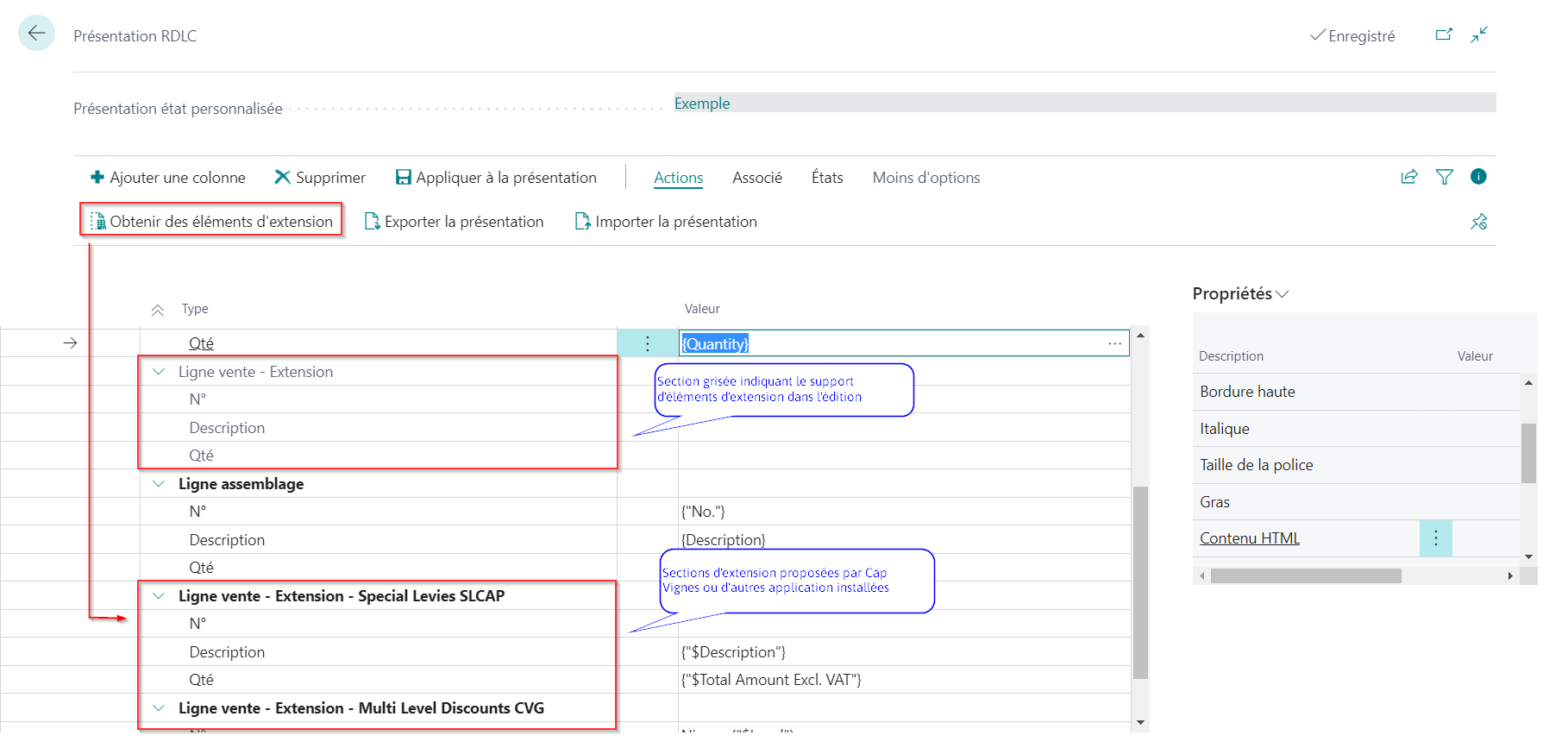Click properties panel scroll down arrow
Image resolution: width=1568 pixels, height=748 pixels.
1528,556
